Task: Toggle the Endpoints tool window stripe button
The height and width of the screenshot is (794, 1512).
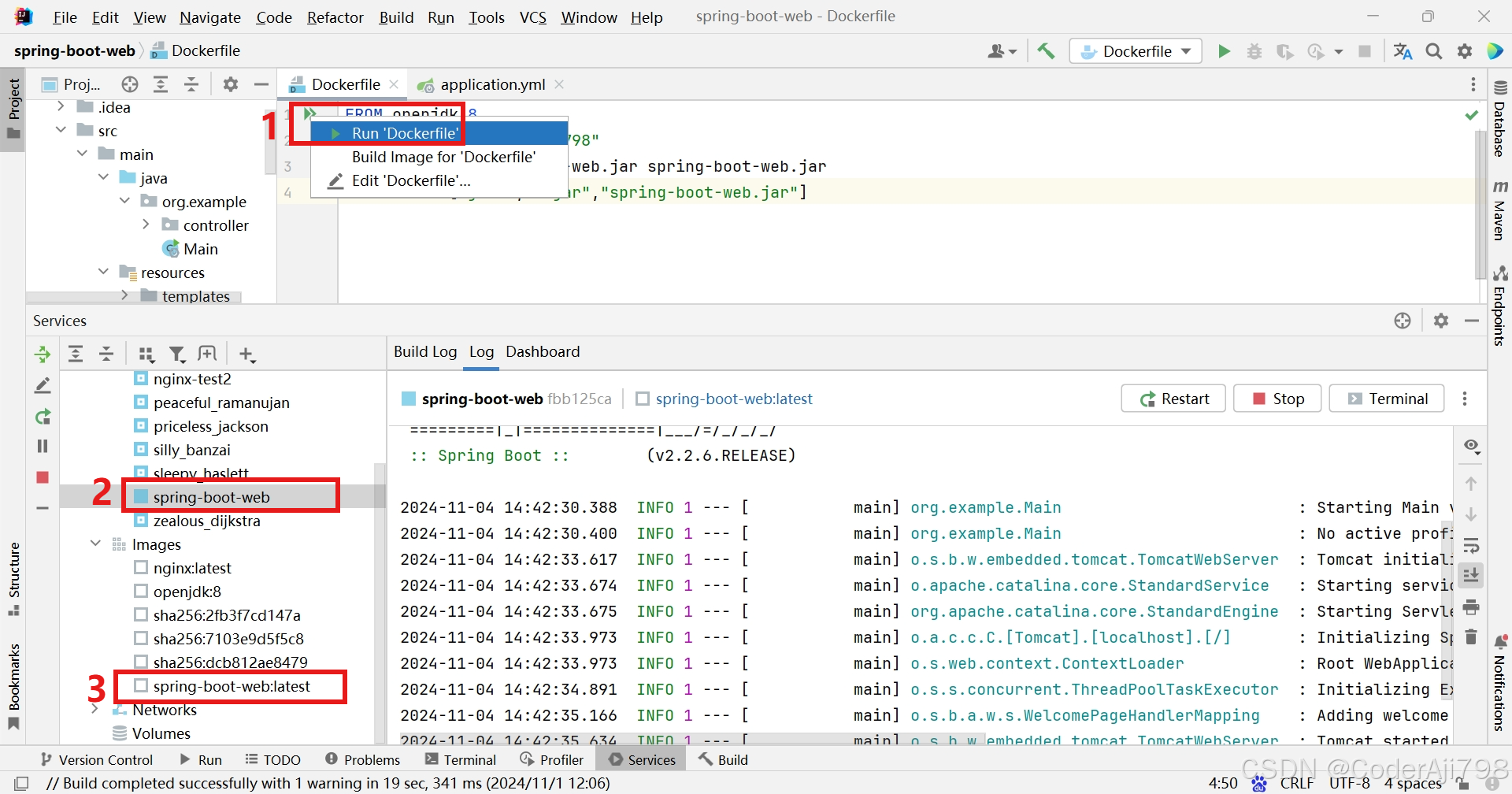Action: (x=1499, y=306)
